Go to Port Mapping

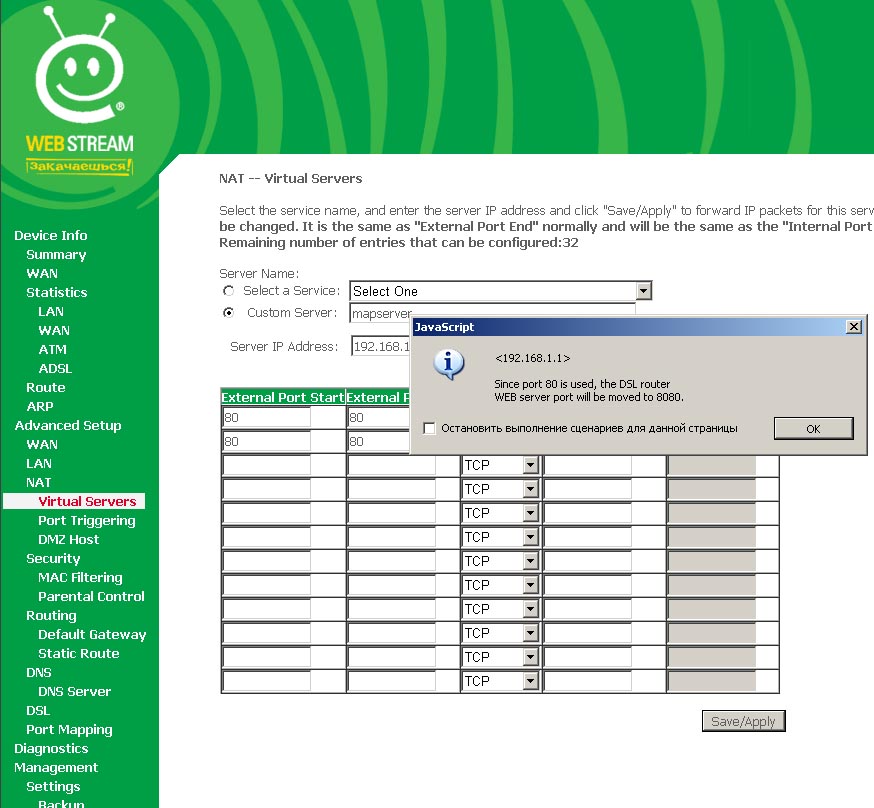pos(70,729)
